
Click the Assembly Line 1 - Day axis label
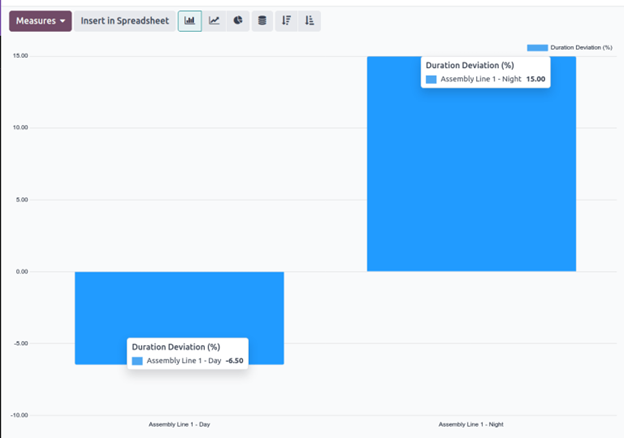180,424
